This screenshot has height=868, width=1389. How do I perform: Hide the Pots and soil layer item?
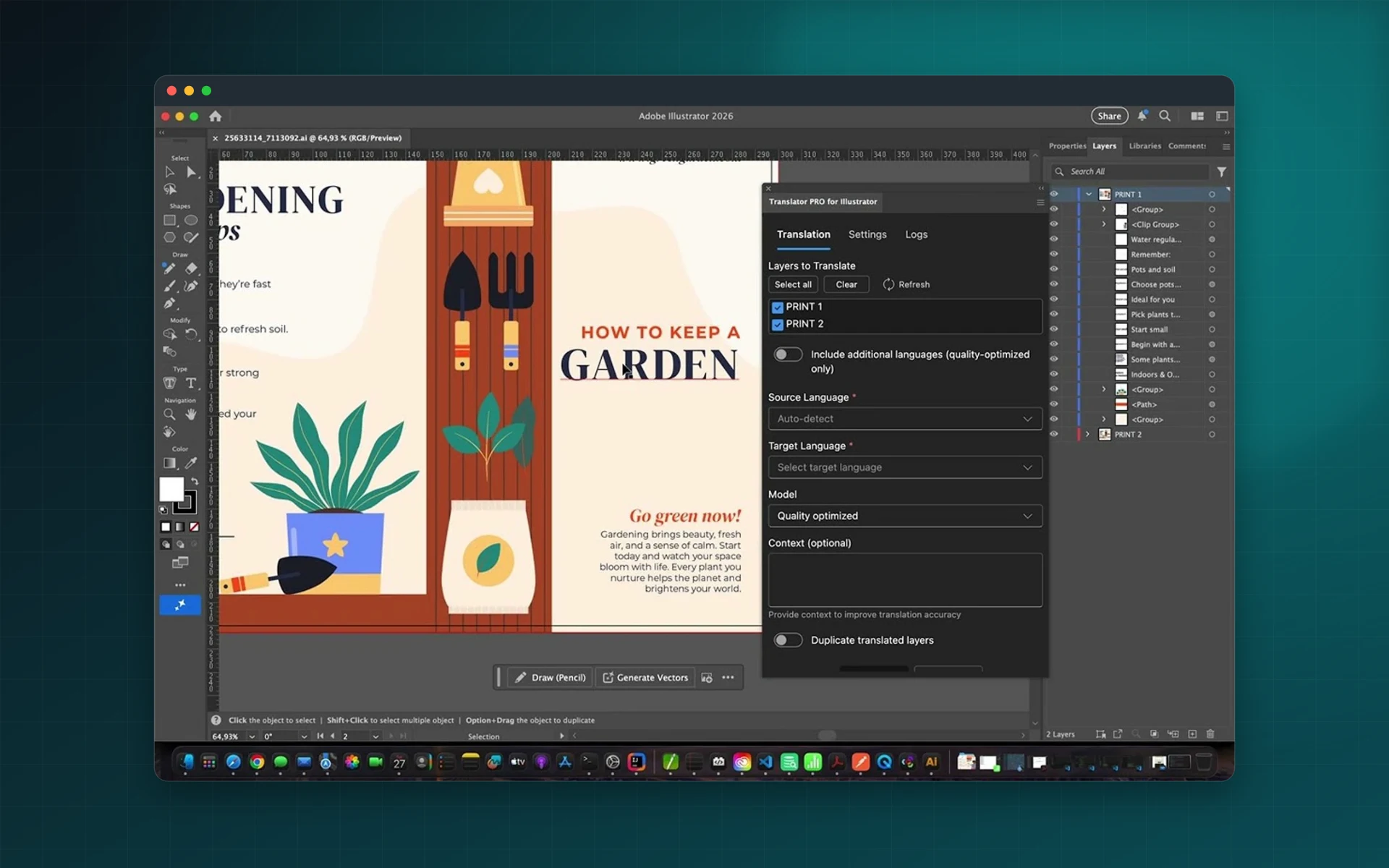[1054, 269]
